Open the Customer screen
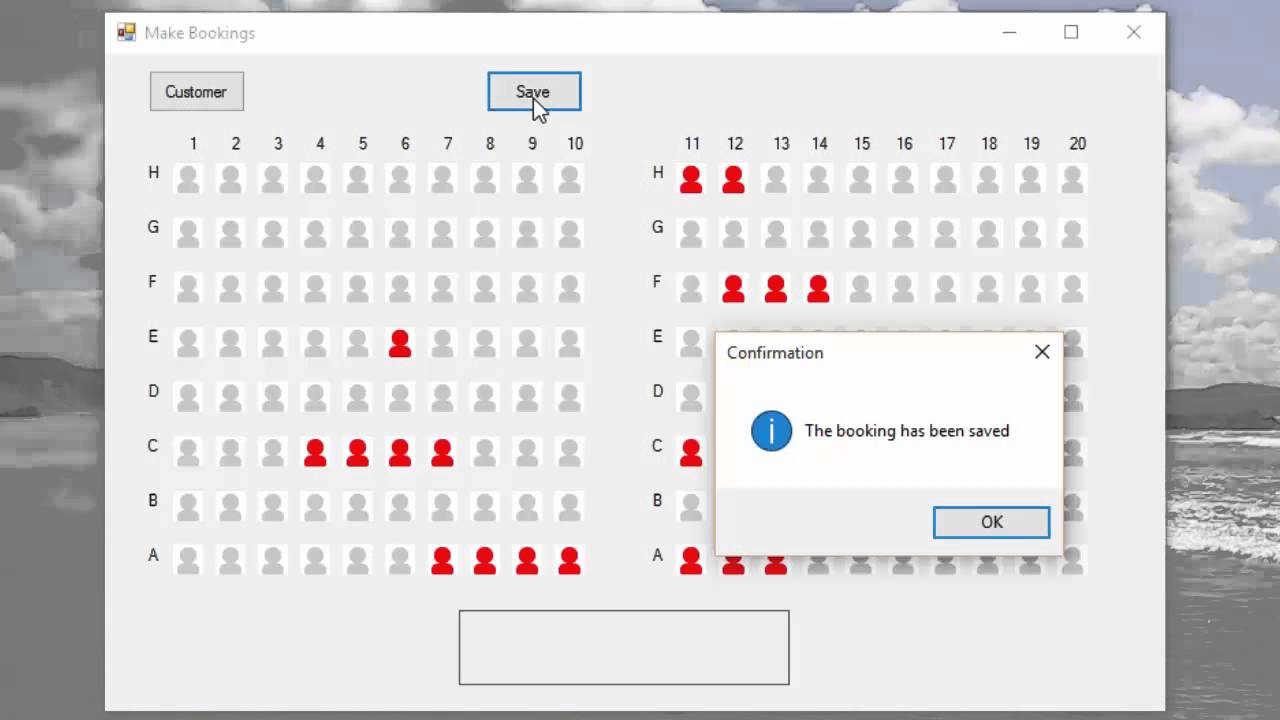 (196, 91)
